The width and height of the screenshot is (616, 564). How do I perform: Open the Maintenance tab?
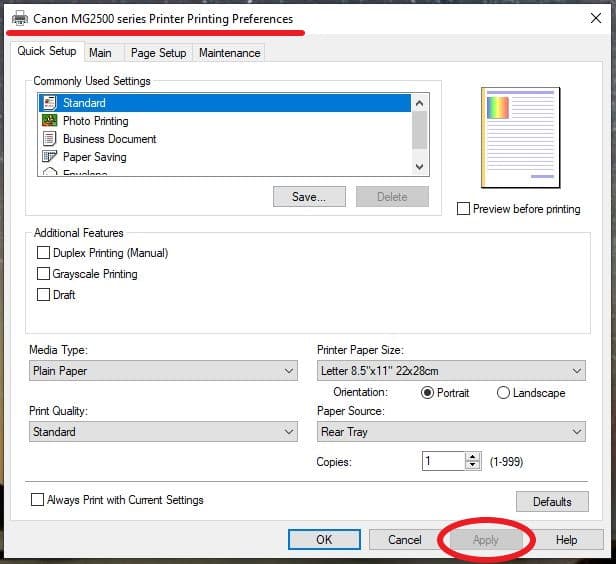coord(229,53)
